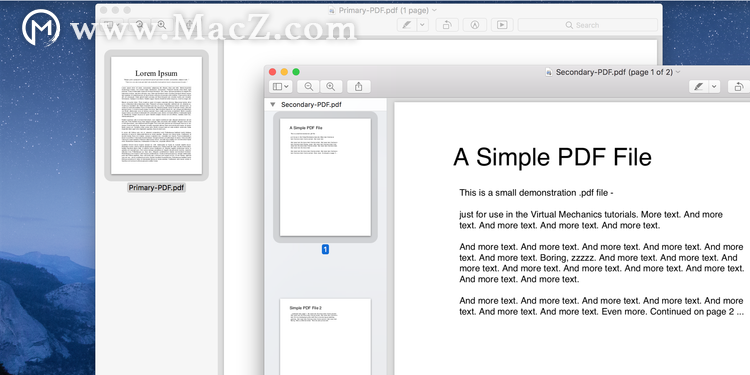
Task: Click text "This is a small demonstration .pdf file -"
Action: tap(536, 193)
